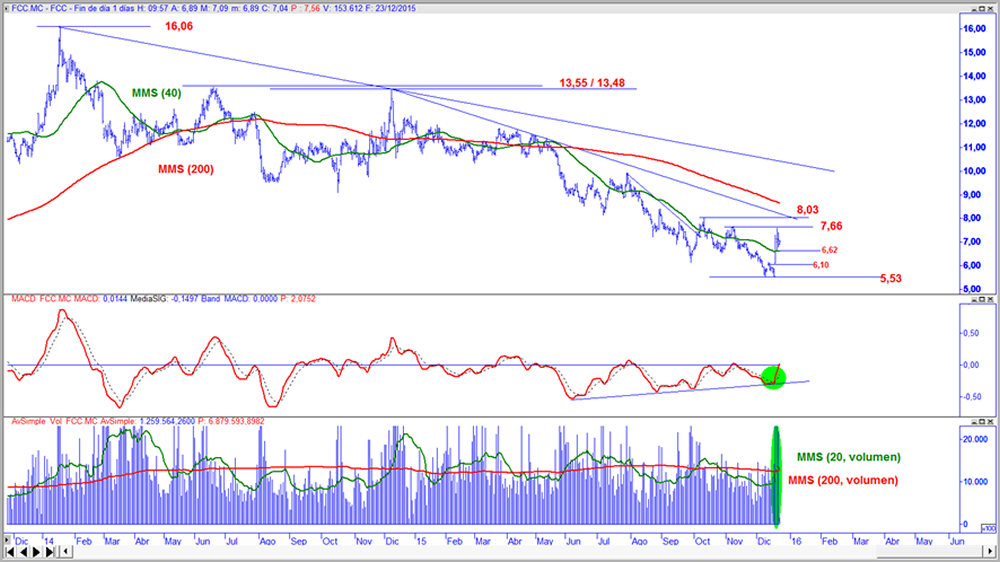Click the AvSimple Vol pane header text
Image resolution: width=1000 pixels, height=562 pixels.
(138, 421)
